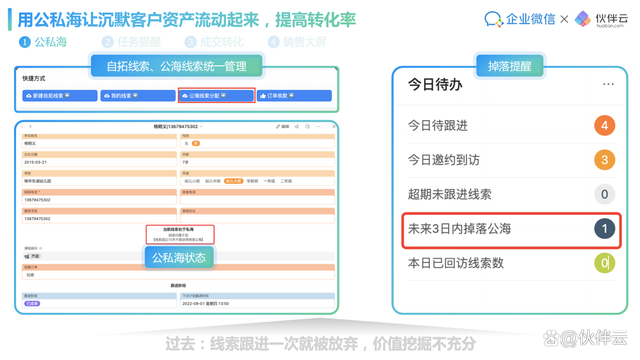Click the grey badge for 超期未跟进线索

coord(604,194)
